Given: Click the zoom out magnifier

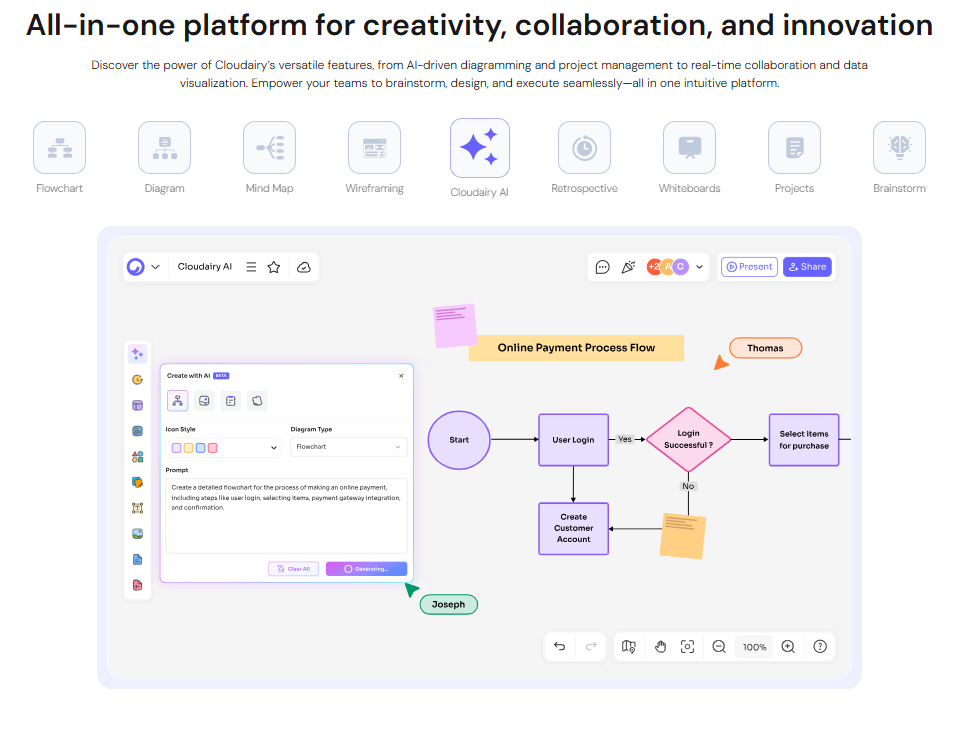Looking at the screenshot, I should coord(719,647).
